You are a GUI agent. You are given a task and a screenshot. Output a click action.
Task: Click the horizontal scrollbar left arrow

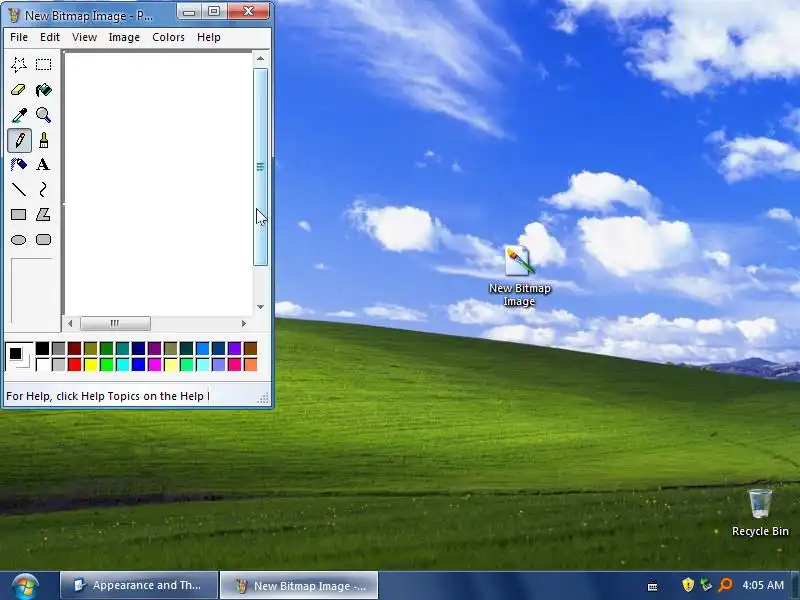pyautogui.click(x=70, y=323)
